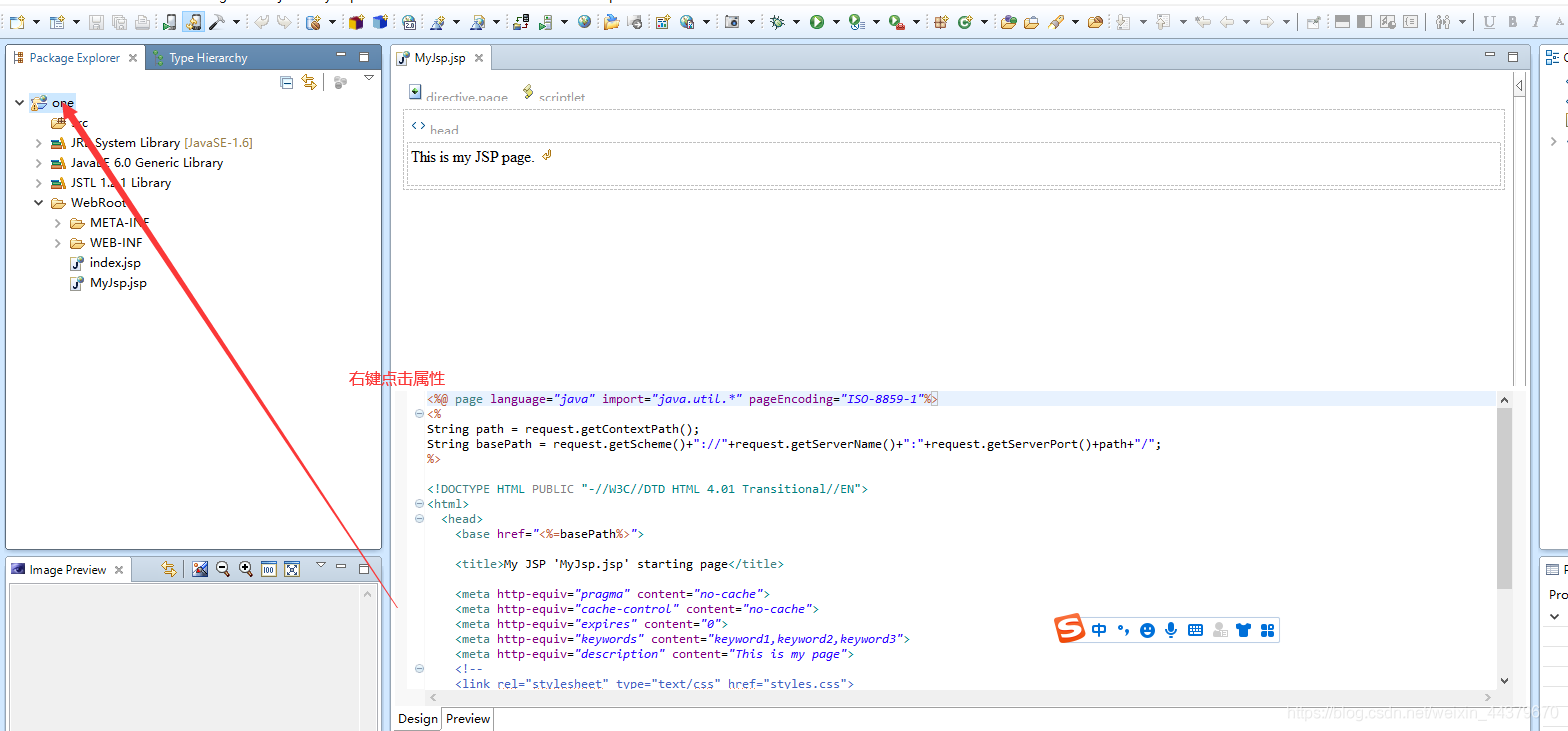Viewport: 1568px width, 731px height.
Task: Open the Run button dropdown arrow
Action: pos(836,22)
